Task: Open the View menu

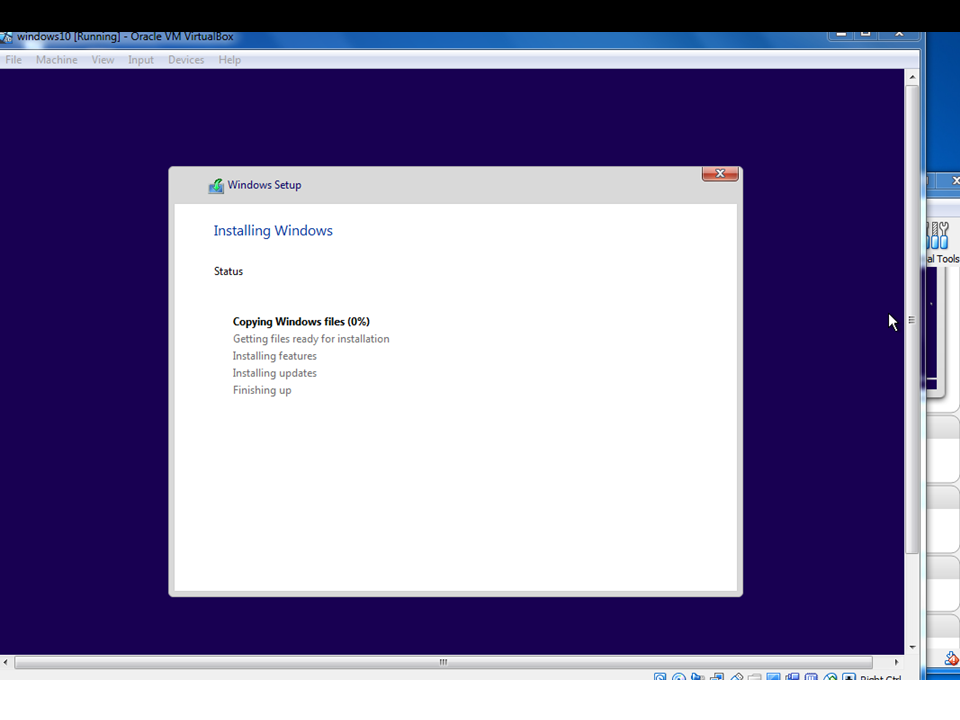Action: coord(103,60)
